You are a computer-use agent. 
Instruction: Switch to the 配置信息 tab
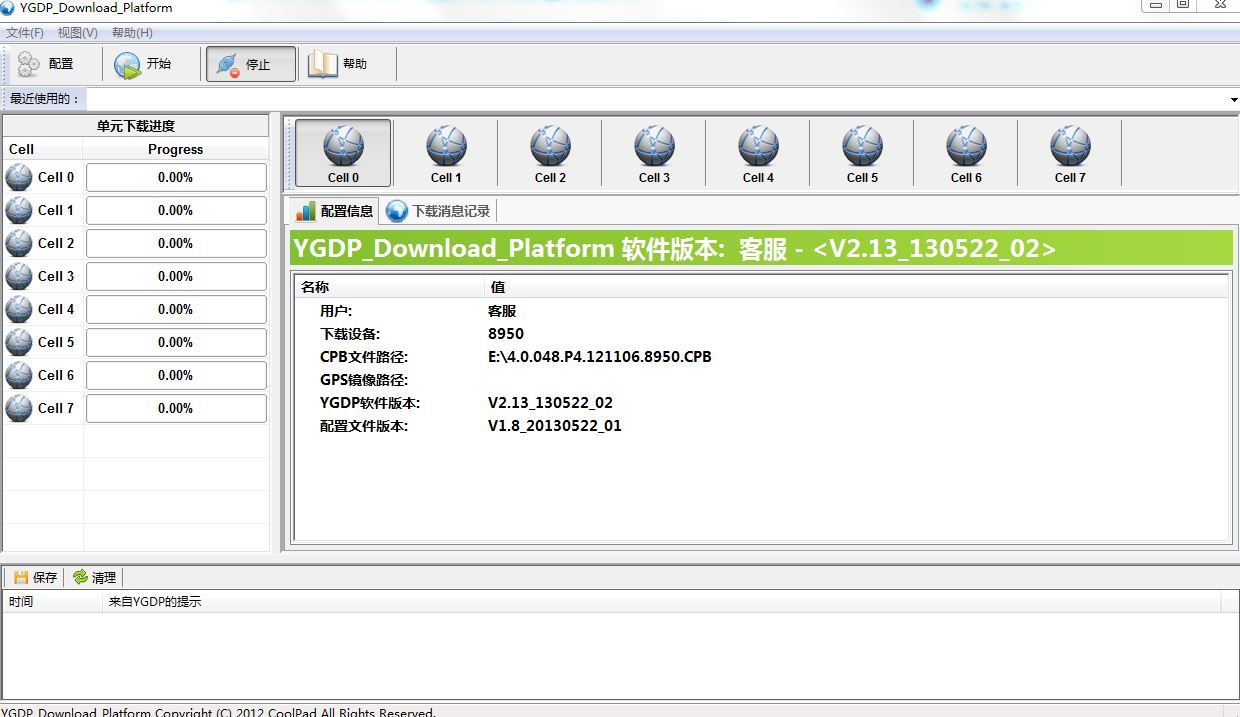[x=340, y=210]
